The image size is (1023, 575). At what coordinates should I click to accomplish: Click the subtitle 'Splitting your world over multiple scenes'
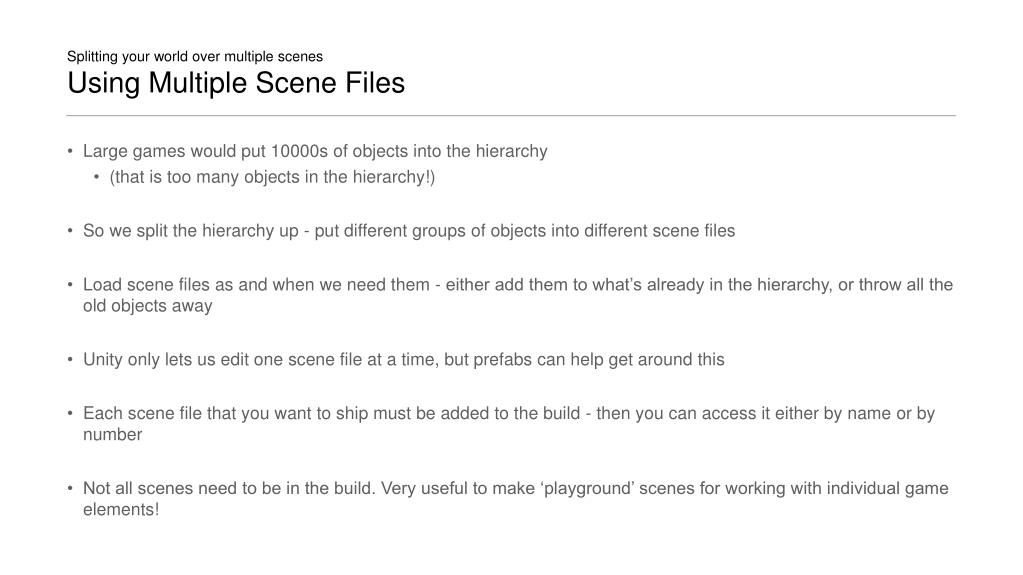tap(194, 56)
